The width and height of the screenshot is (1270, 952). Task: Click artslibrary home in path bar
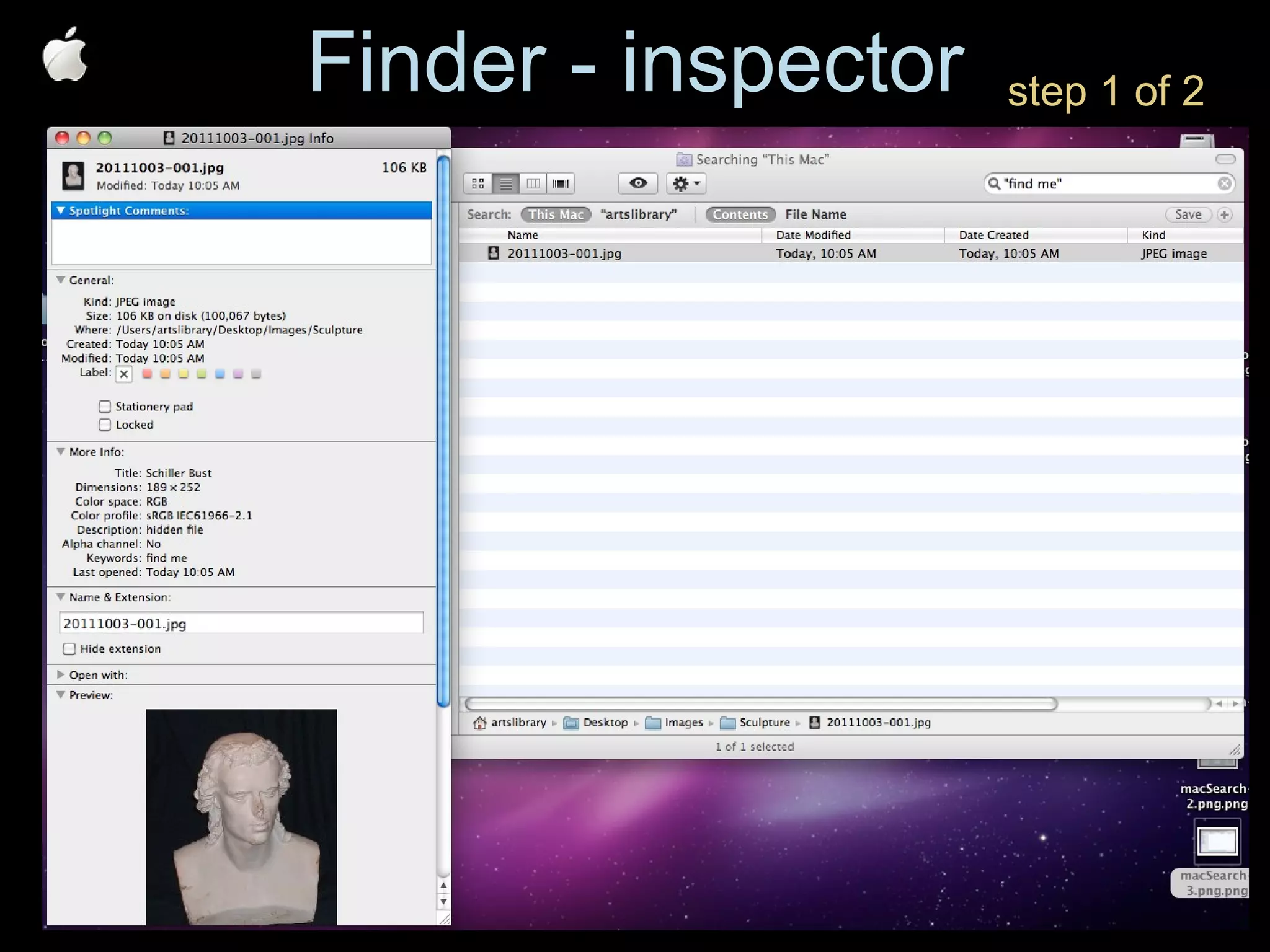[x=510, y=723]
